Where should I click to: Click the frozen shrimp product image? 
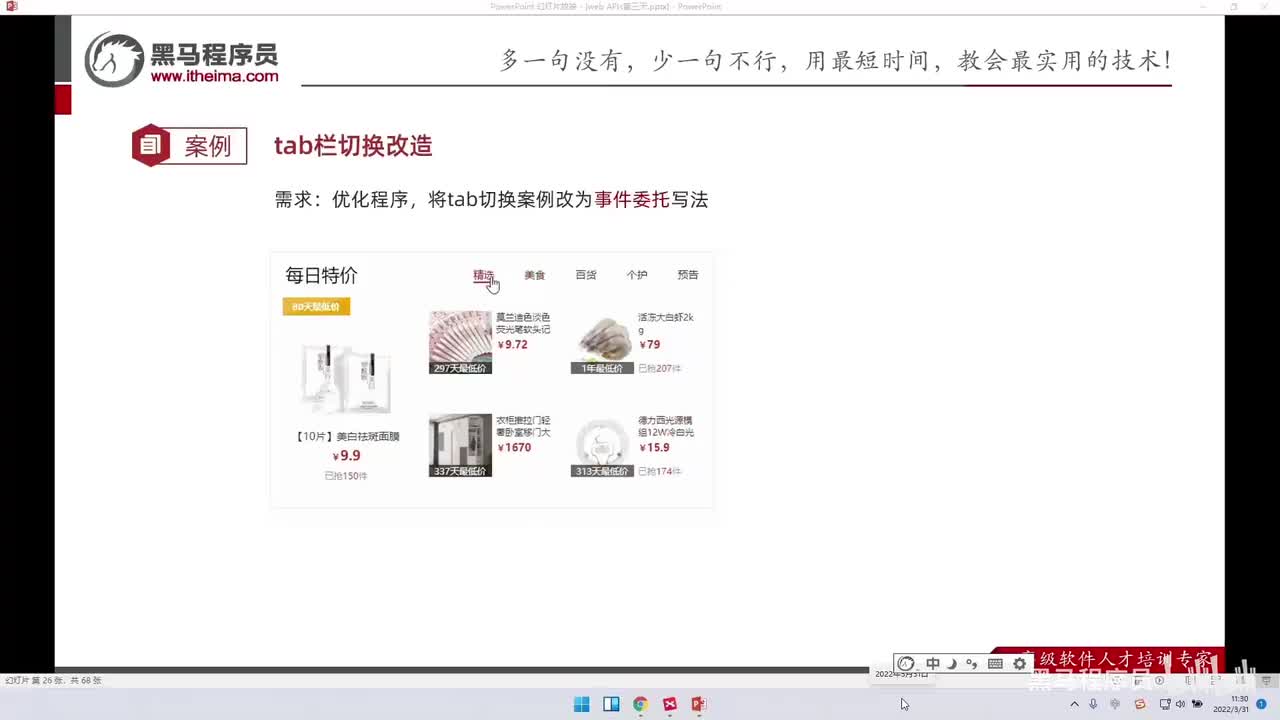pyautogui.click(x=602, y=342)
